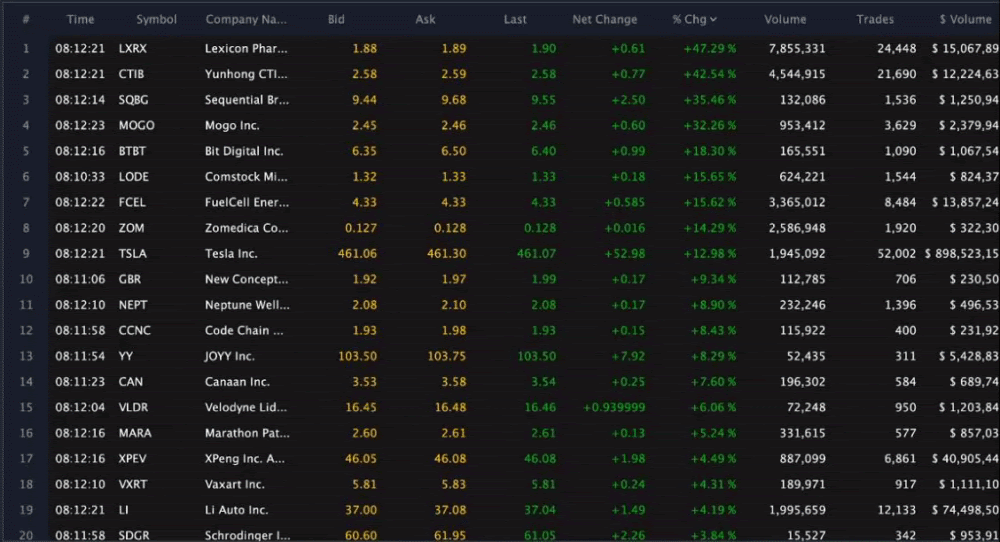This screenshot has width=1000, height=542.
Task: Click the Bid column header
Action: pyautogui.click(x=336, y=19)
